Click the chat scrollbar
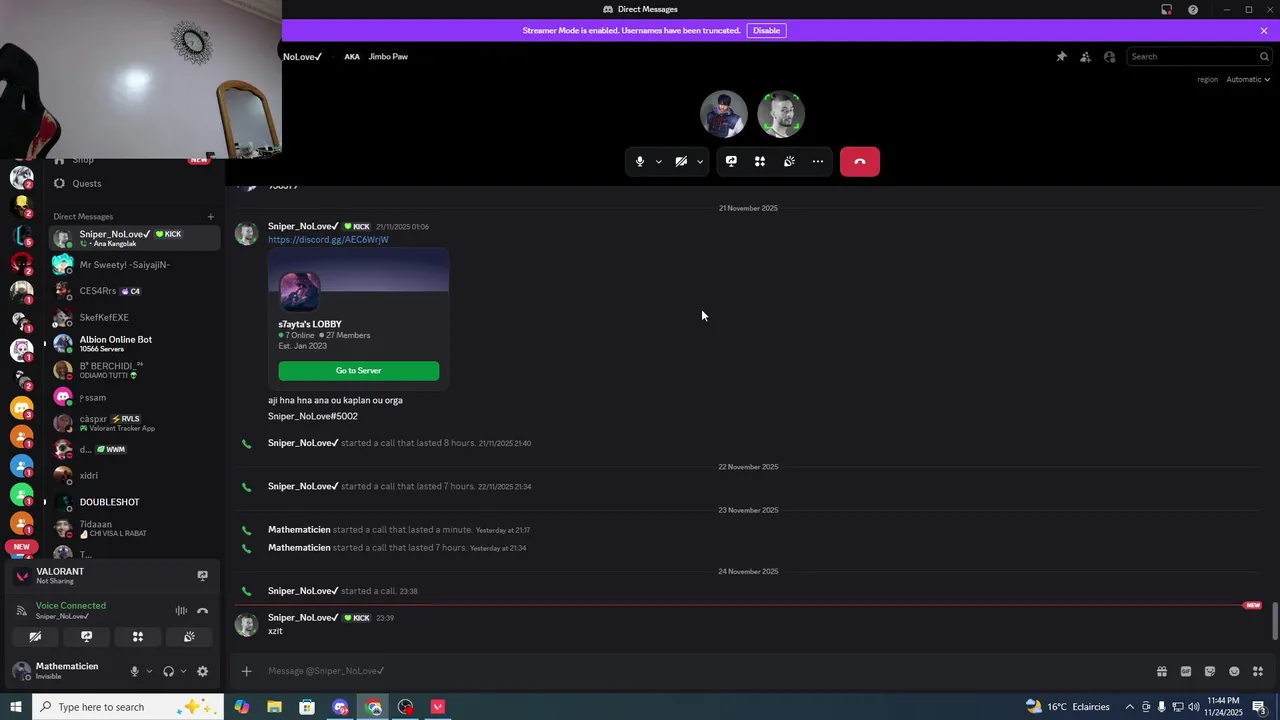This screenshot has width=1280, height=720. (1274, 621)
